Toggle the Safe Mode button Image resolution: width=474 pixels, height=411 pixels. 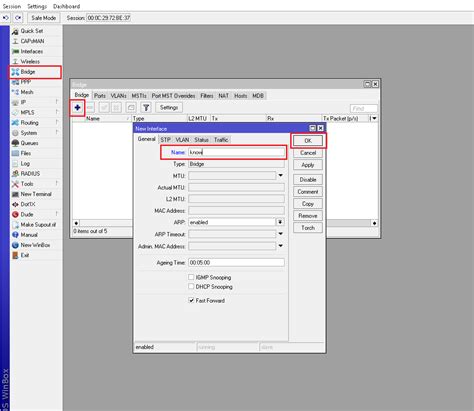[44, 18]
